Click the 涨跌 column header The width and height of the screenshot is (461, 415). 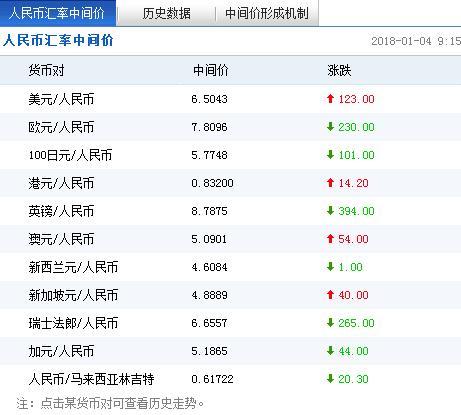339,70
